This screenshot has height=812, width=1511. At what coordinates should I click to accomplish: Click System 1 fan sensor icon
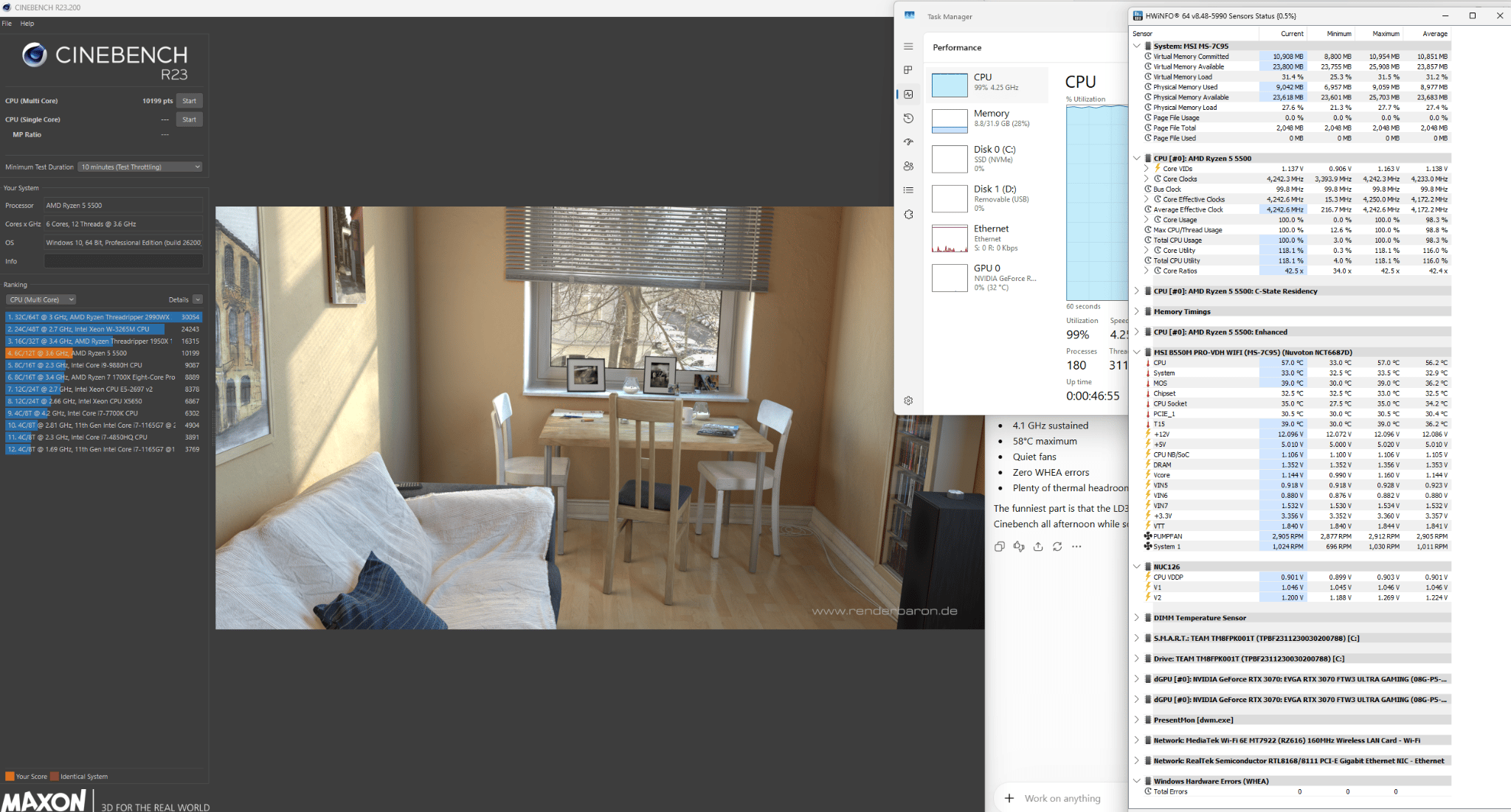tap(1148, 546)
